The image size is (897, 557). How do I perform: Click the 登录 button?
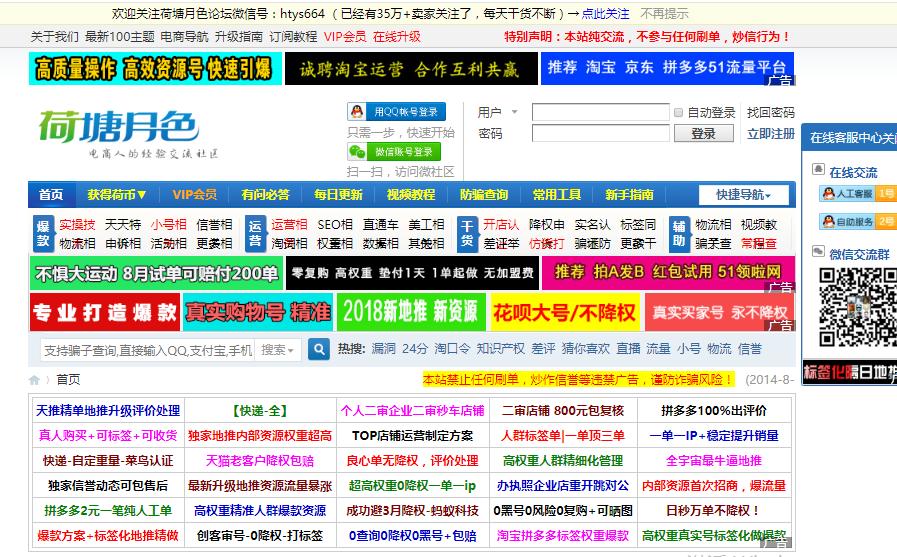tap(704, 133)
